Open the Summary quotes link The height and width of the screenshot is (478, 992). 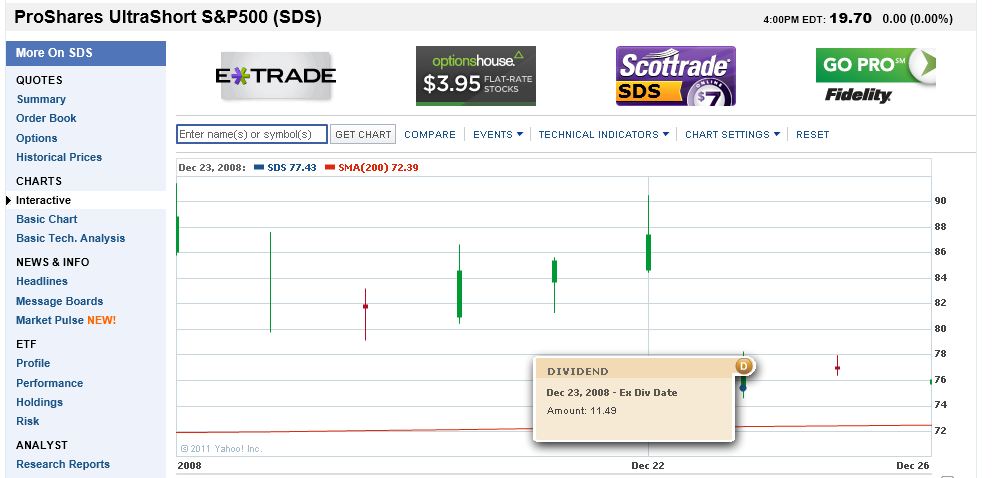click(x=41, y=99)
